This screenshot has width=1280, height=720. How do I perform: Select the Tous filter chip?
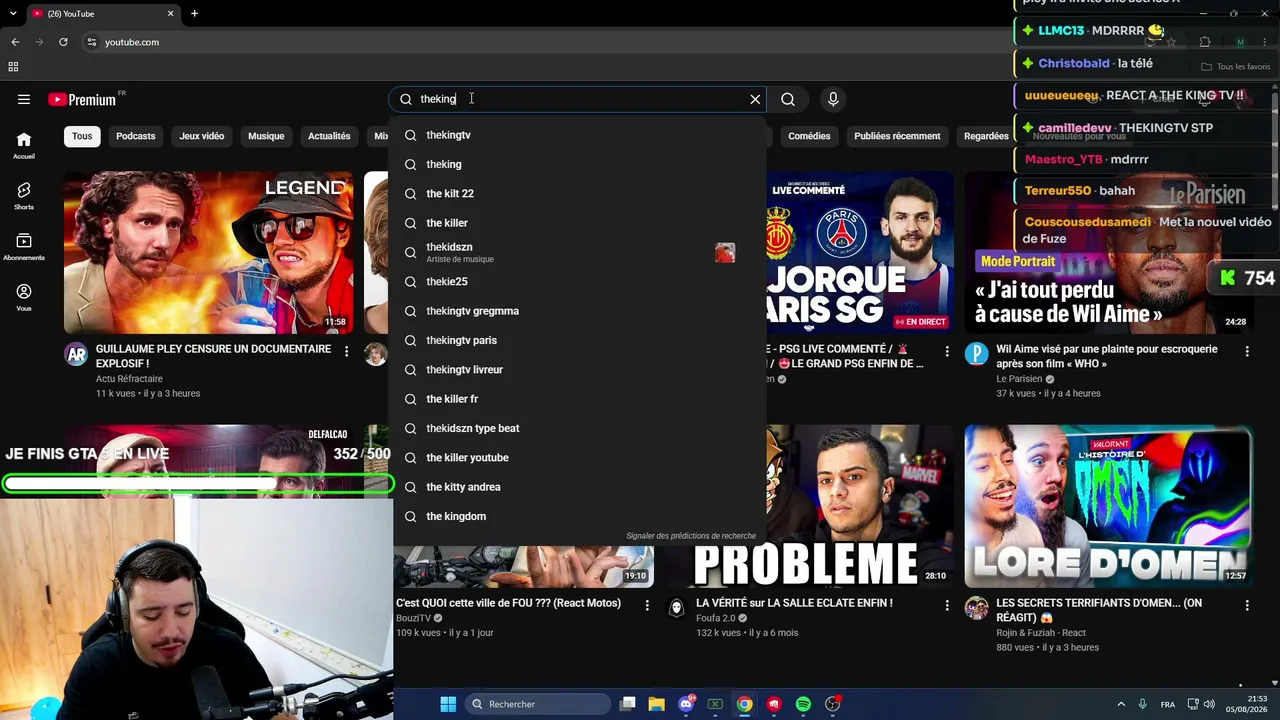click(x=82, y=136)
